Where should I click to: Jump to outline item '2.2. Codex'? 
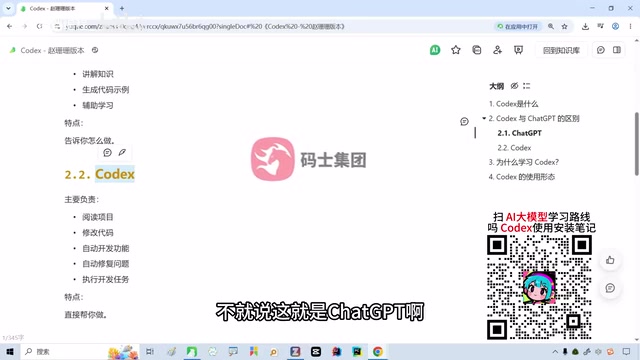pos(514,148)
